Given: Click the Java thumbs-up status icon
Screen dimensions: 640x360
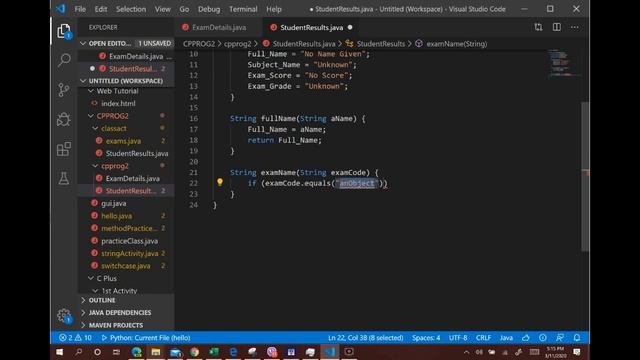Looking at the screenshot, I should (526, 338).
